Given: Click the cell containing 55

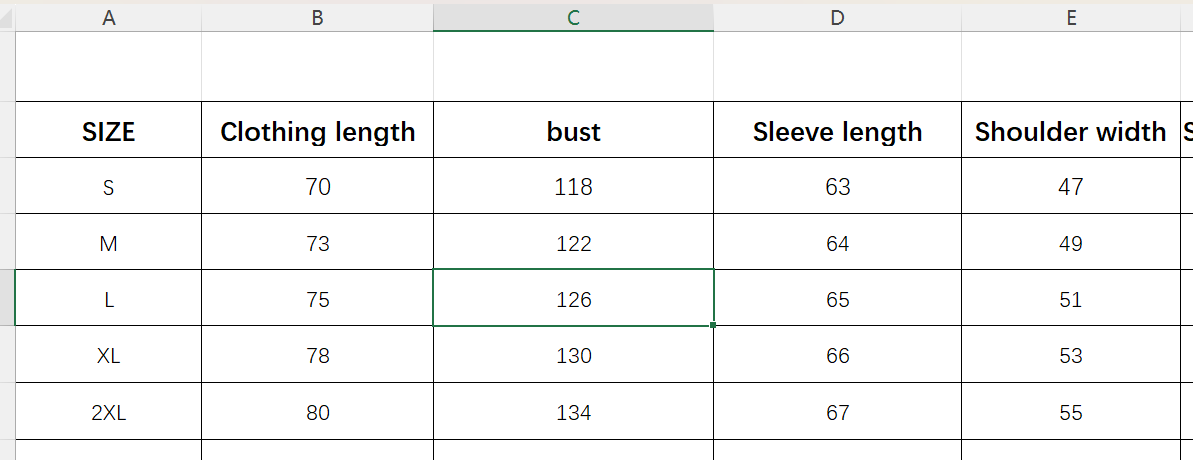Looking at the screenshot, I should (1071, 412).
